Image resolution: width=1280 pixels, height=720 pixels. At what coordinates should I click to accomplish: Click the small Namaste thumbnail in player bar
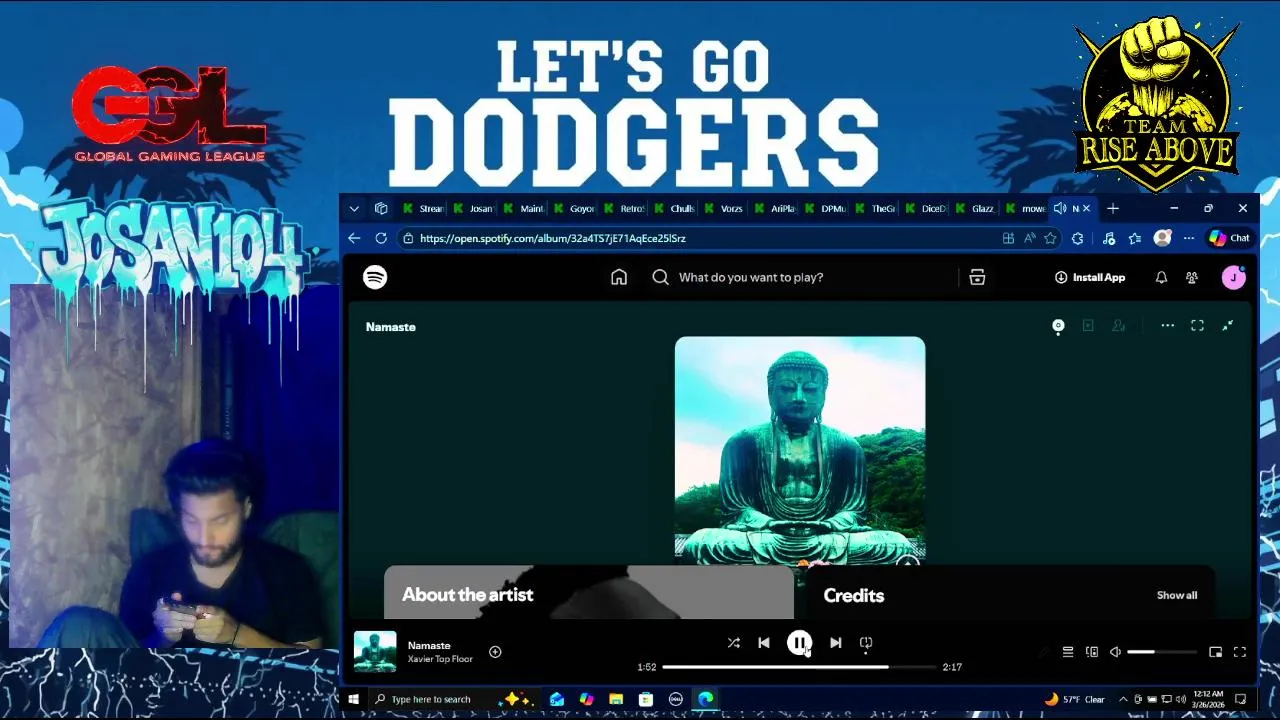375,652
